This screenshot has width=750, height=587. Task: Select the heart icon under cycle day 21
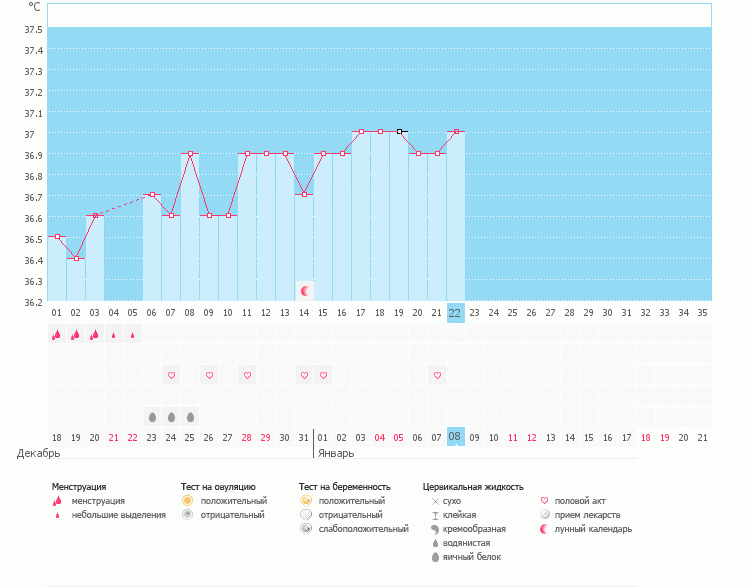point(437,375)
